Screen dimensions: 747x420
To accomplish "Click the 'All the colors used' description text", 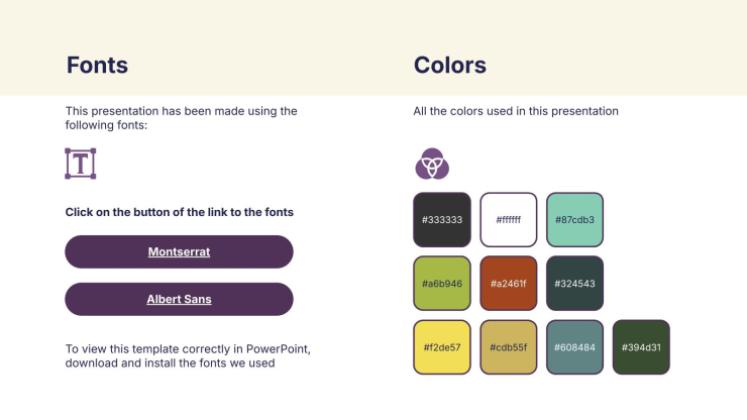I will 516,111.
